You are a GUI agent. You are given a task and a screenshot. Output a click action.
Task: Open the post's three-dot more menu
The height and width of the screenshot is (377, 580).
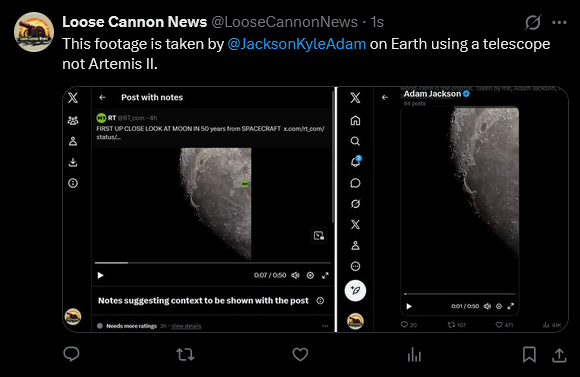(x=559, y=23)
